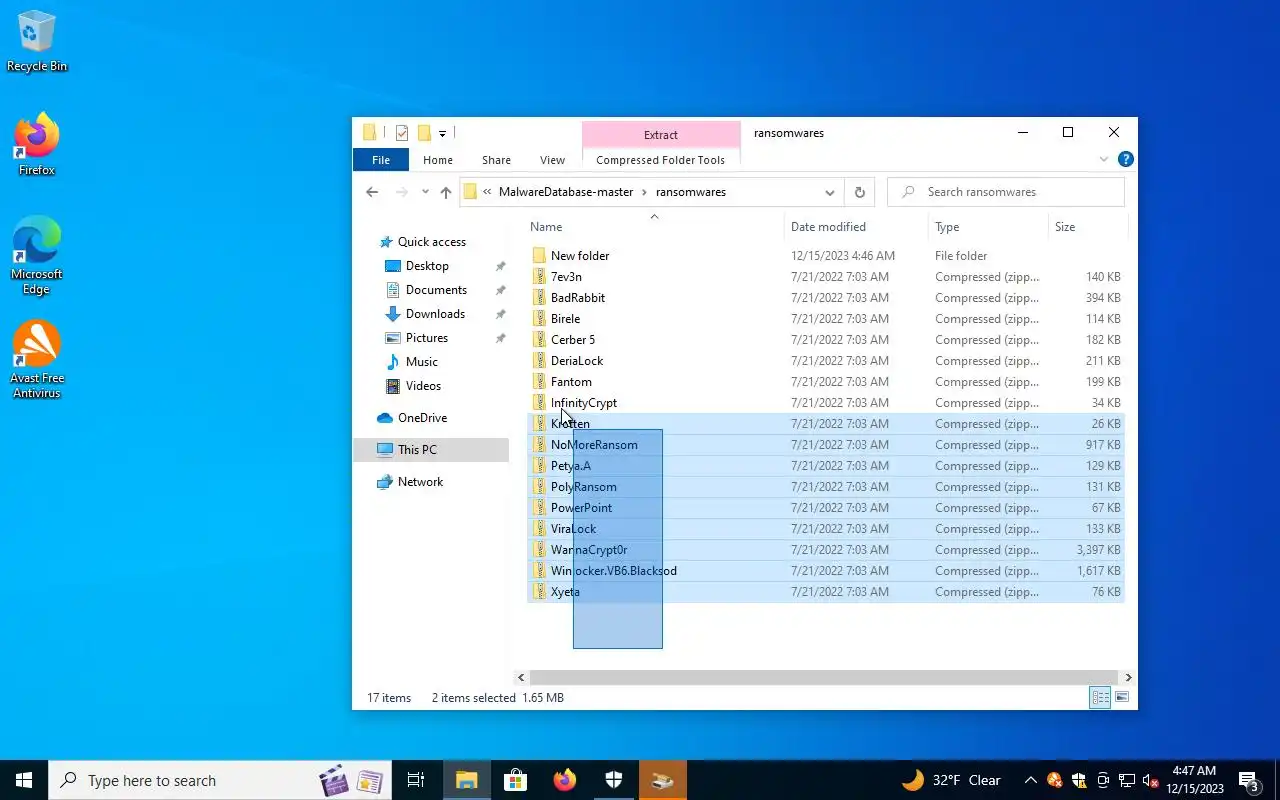Select the Firefox desktop shortcut

click(x=37, y=145)
